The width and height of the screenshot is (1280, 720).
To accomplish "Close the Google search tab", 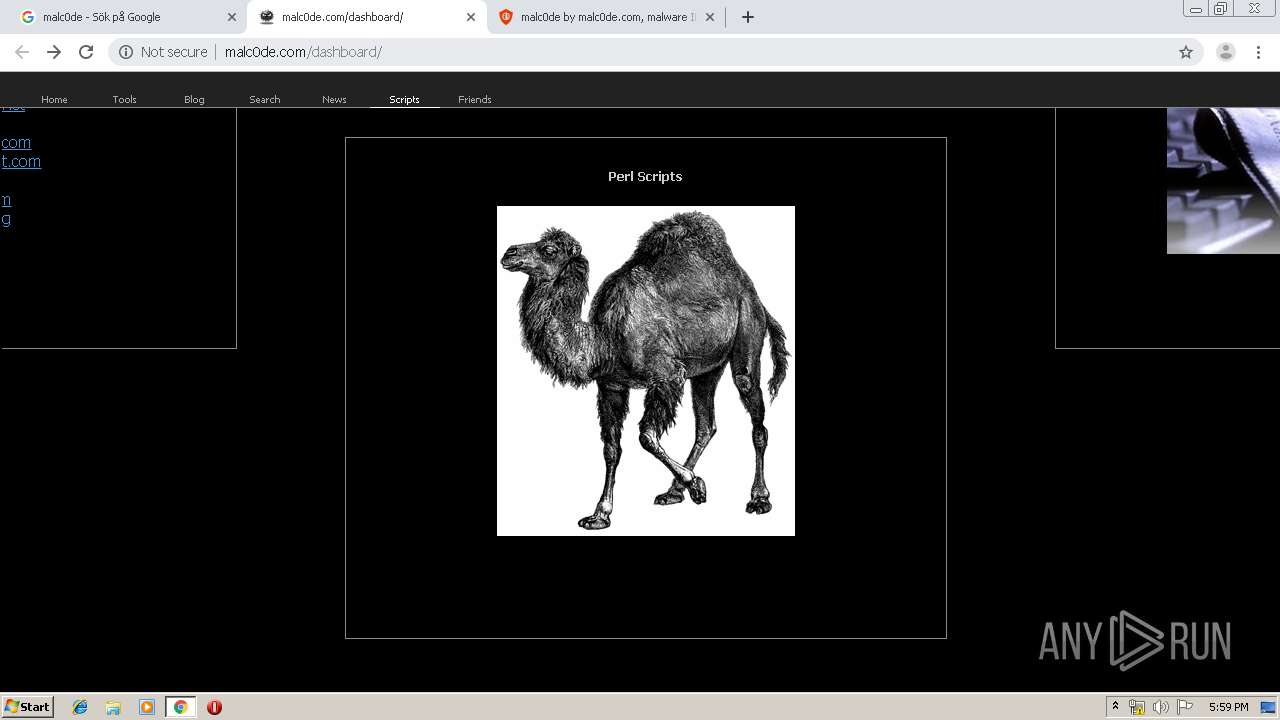I will pos(232,17).
